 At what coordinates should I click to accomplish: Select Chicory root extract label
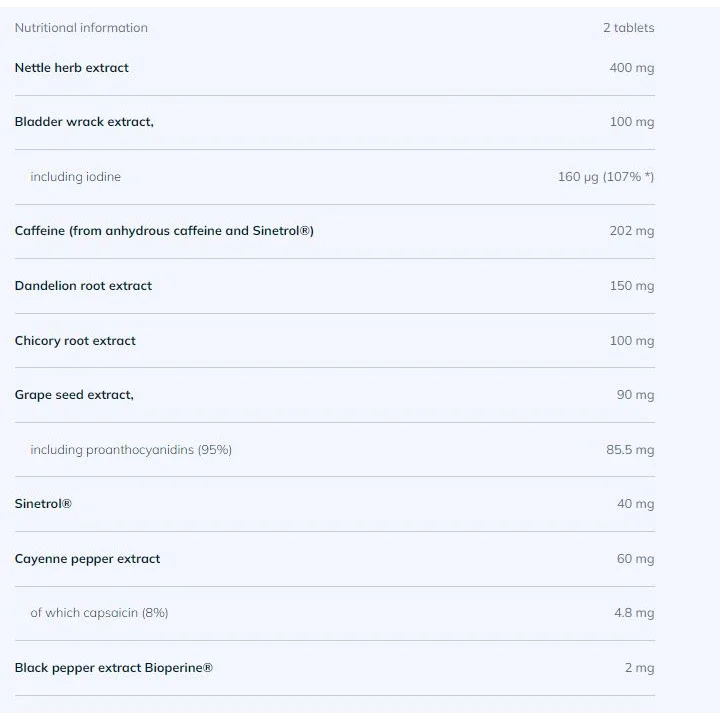click(75, 341)
